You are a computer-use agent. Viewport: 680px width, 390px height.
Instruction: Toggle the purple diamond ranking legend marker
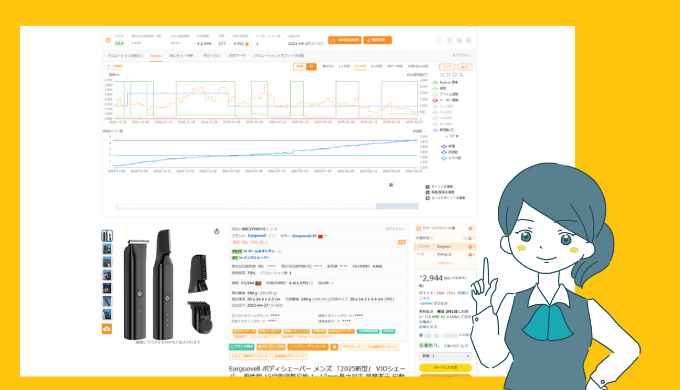coord(444,147)
